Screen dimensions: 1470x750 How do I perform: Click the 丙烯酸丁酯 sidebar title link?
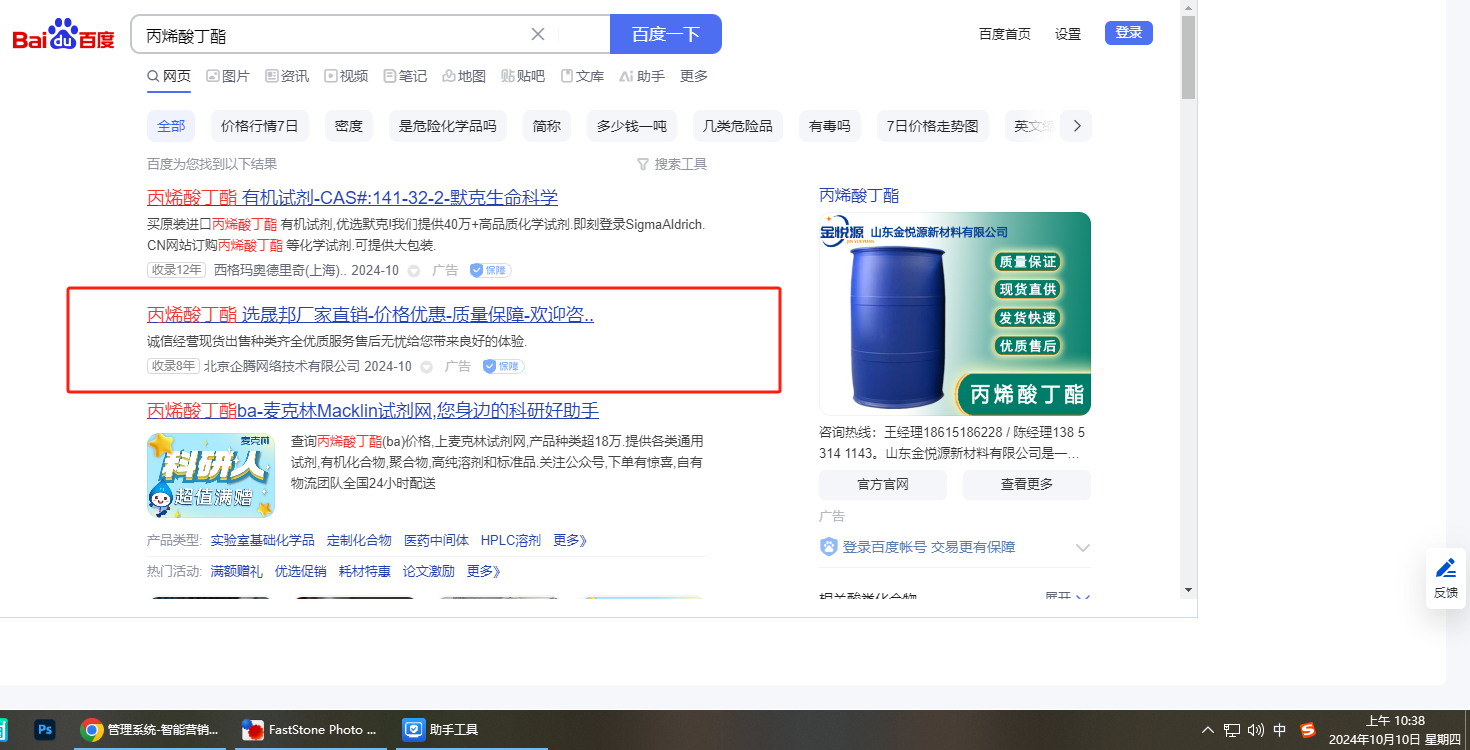[859, 195]
